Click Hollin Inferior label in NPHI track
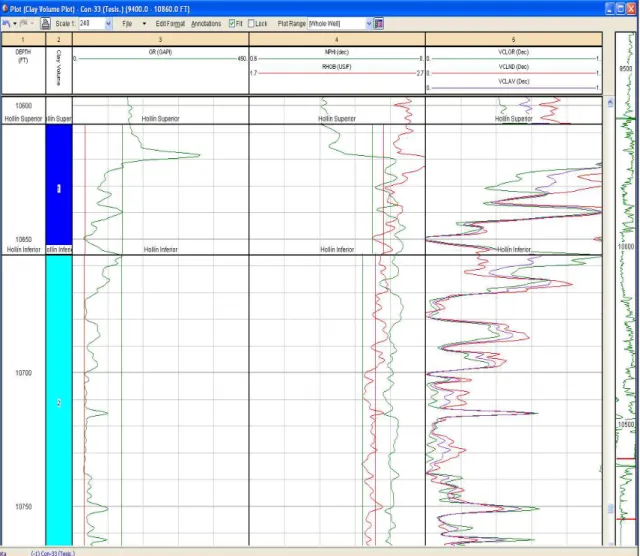The height and width of the screenshot is (556, 640). pos(337,249)
